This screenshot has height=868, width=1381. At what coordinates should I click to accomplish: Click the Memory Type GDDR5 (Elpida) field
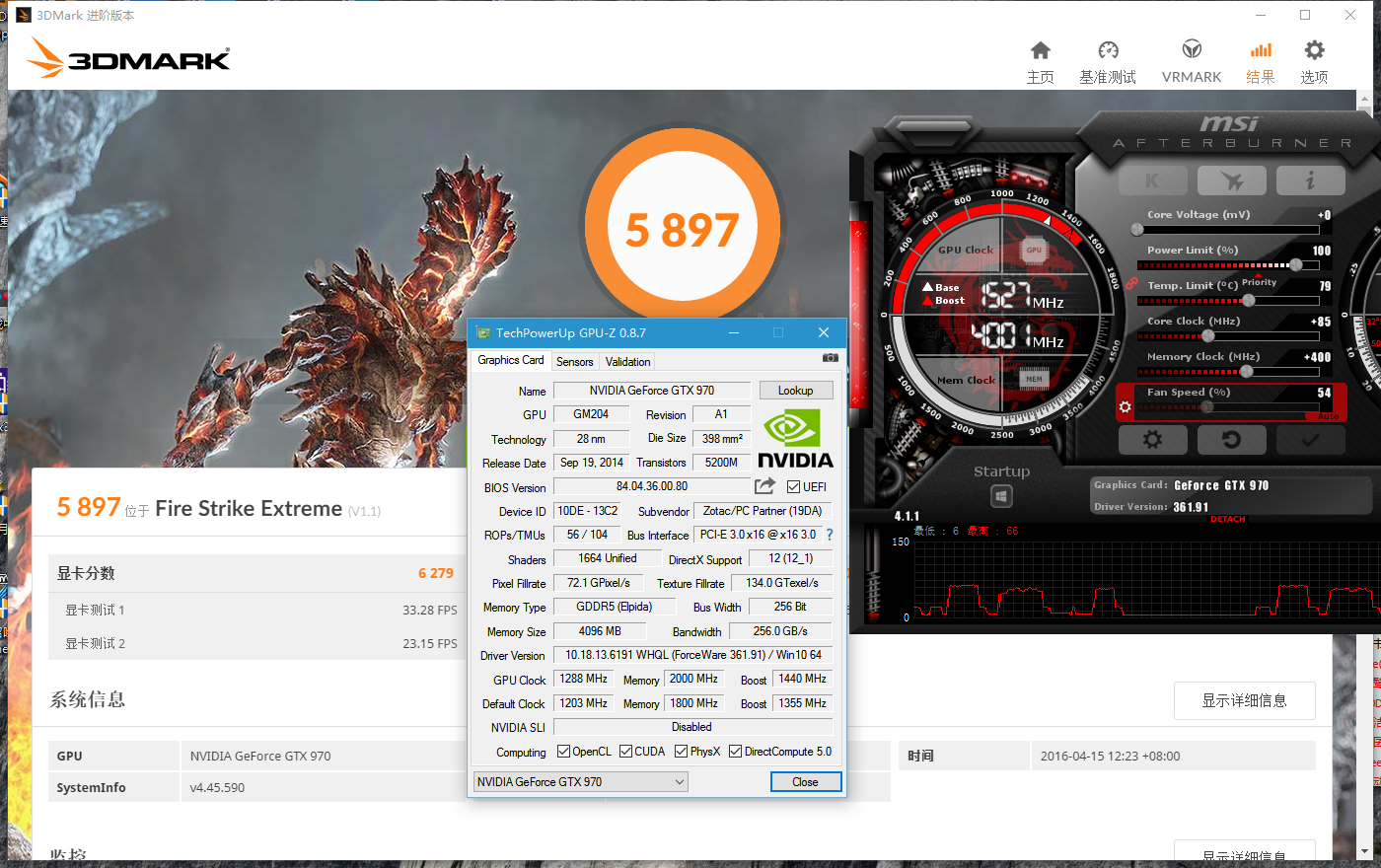[x=615, y=607]
